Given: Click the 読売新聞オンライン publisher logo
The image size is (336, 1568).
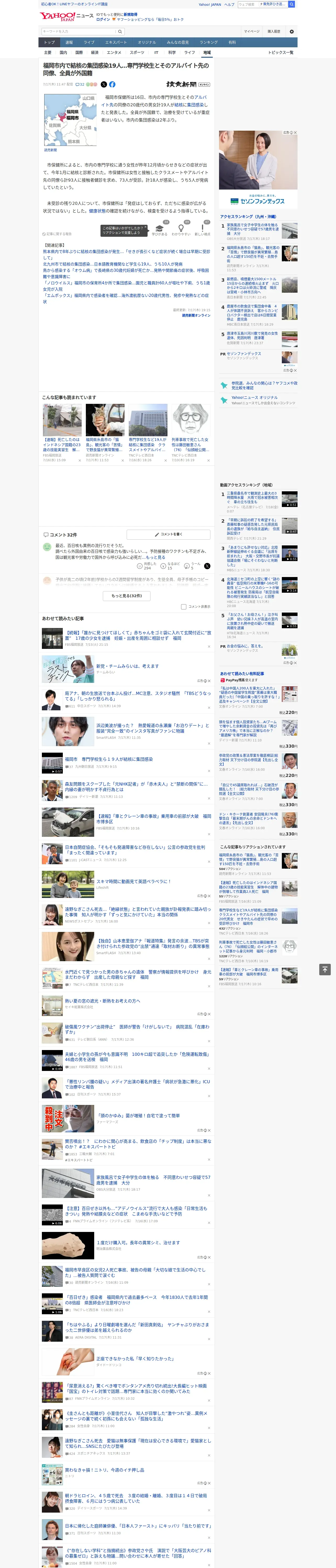Looking at the screenshot, I should click(188, 85).
